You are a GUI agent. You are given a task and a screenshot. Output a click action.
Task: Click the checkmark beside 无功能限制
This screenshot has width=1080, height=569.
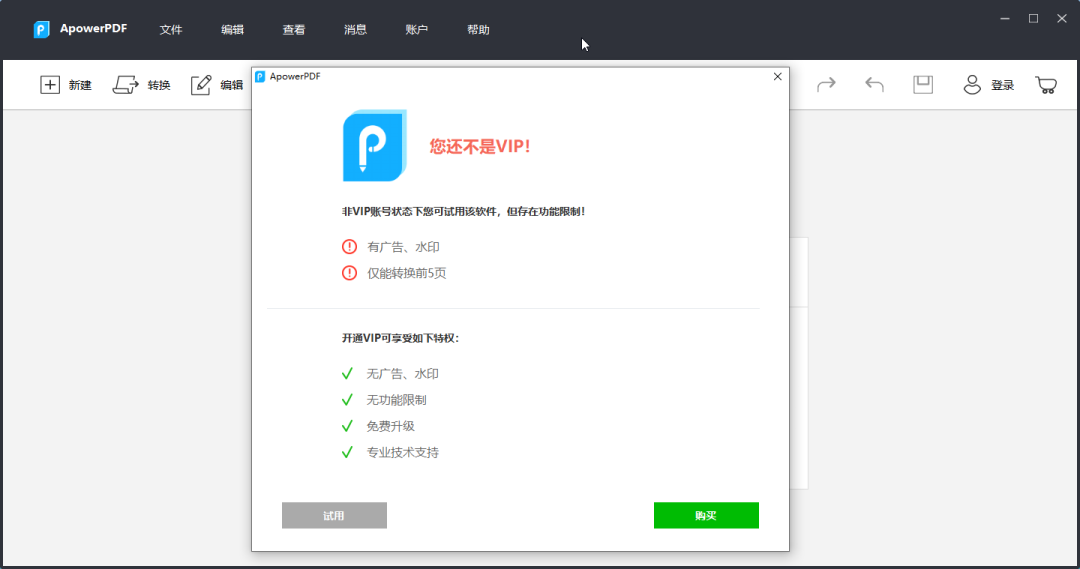[347, 400]
